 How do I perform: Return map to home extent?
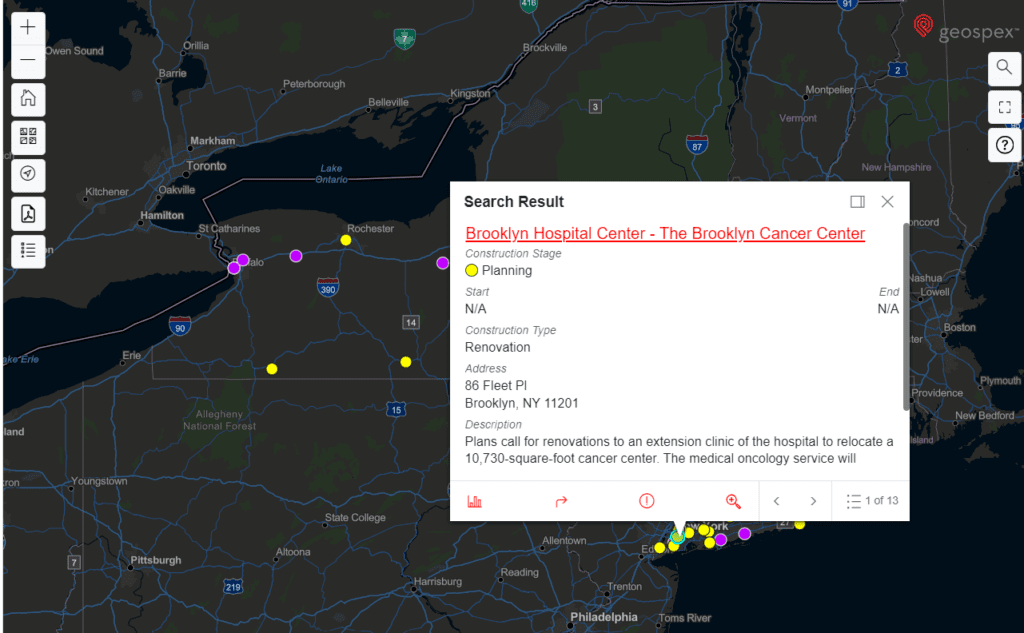[x=28, y=99]
